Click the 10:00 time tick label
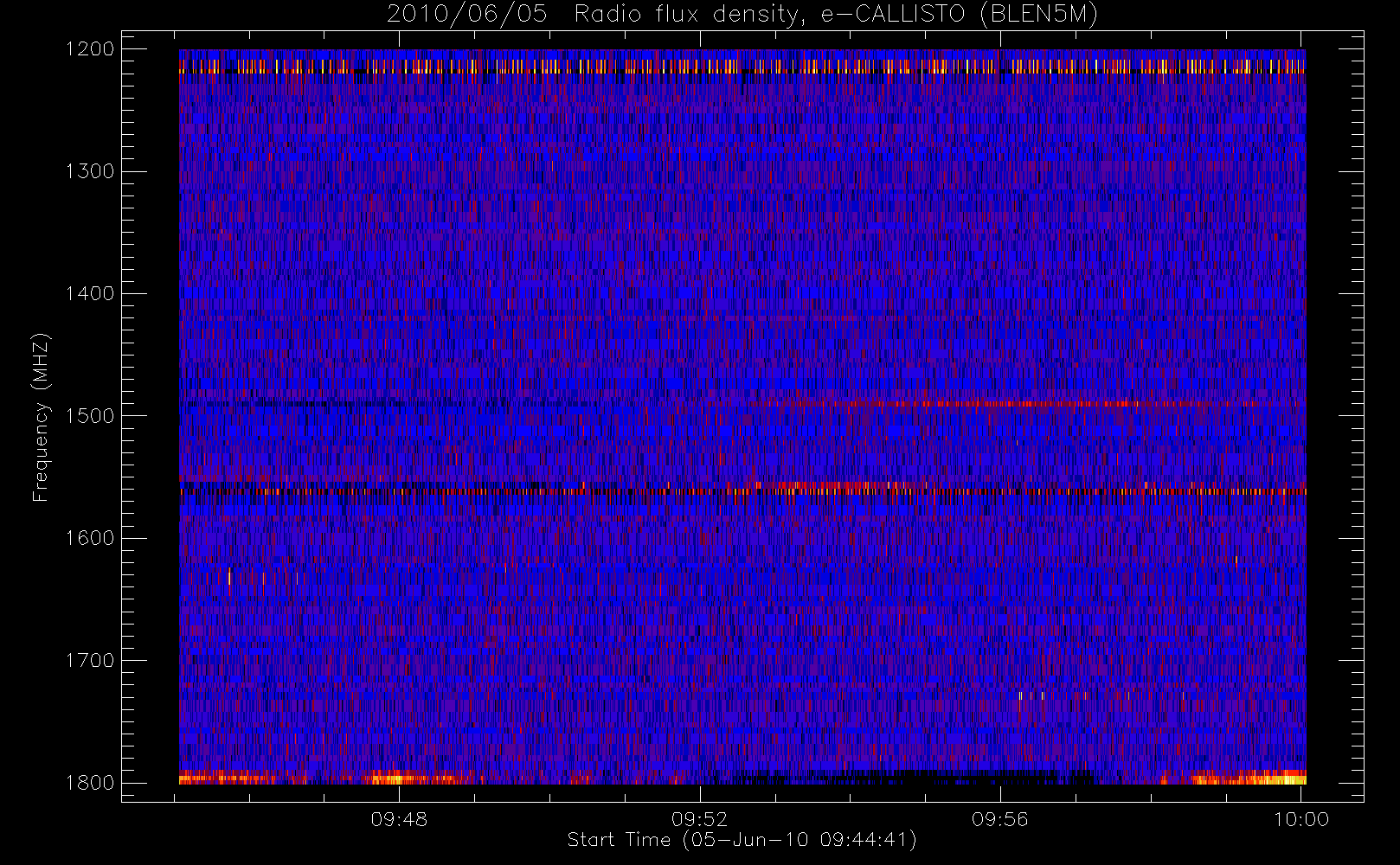The image size is (1400, 865). (1301, 819)
